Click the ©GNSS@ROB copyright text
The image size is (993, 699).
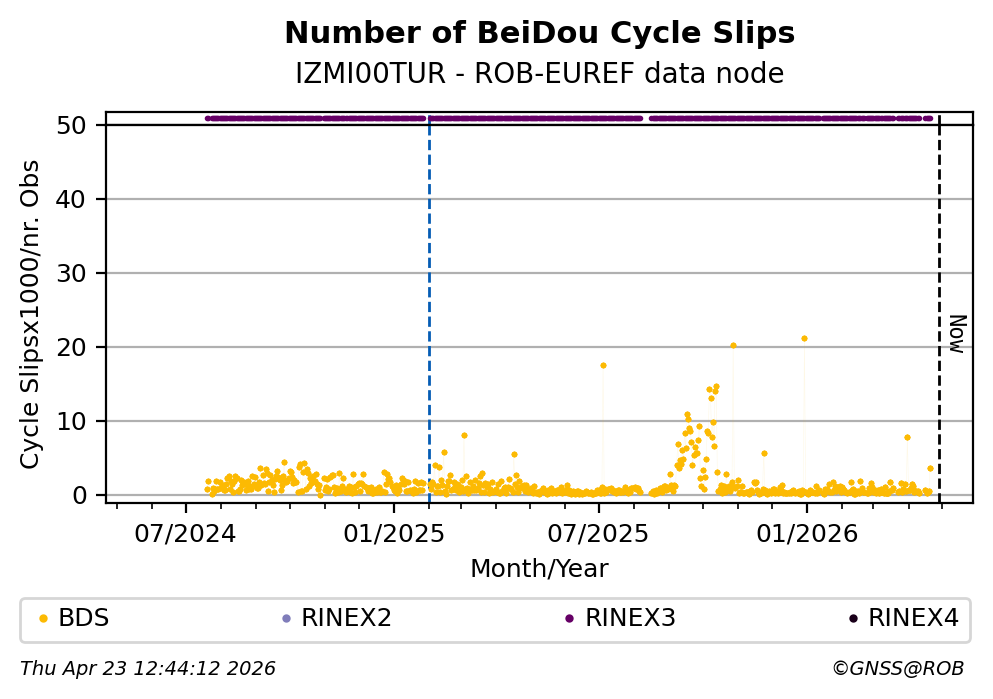point(897,668)
